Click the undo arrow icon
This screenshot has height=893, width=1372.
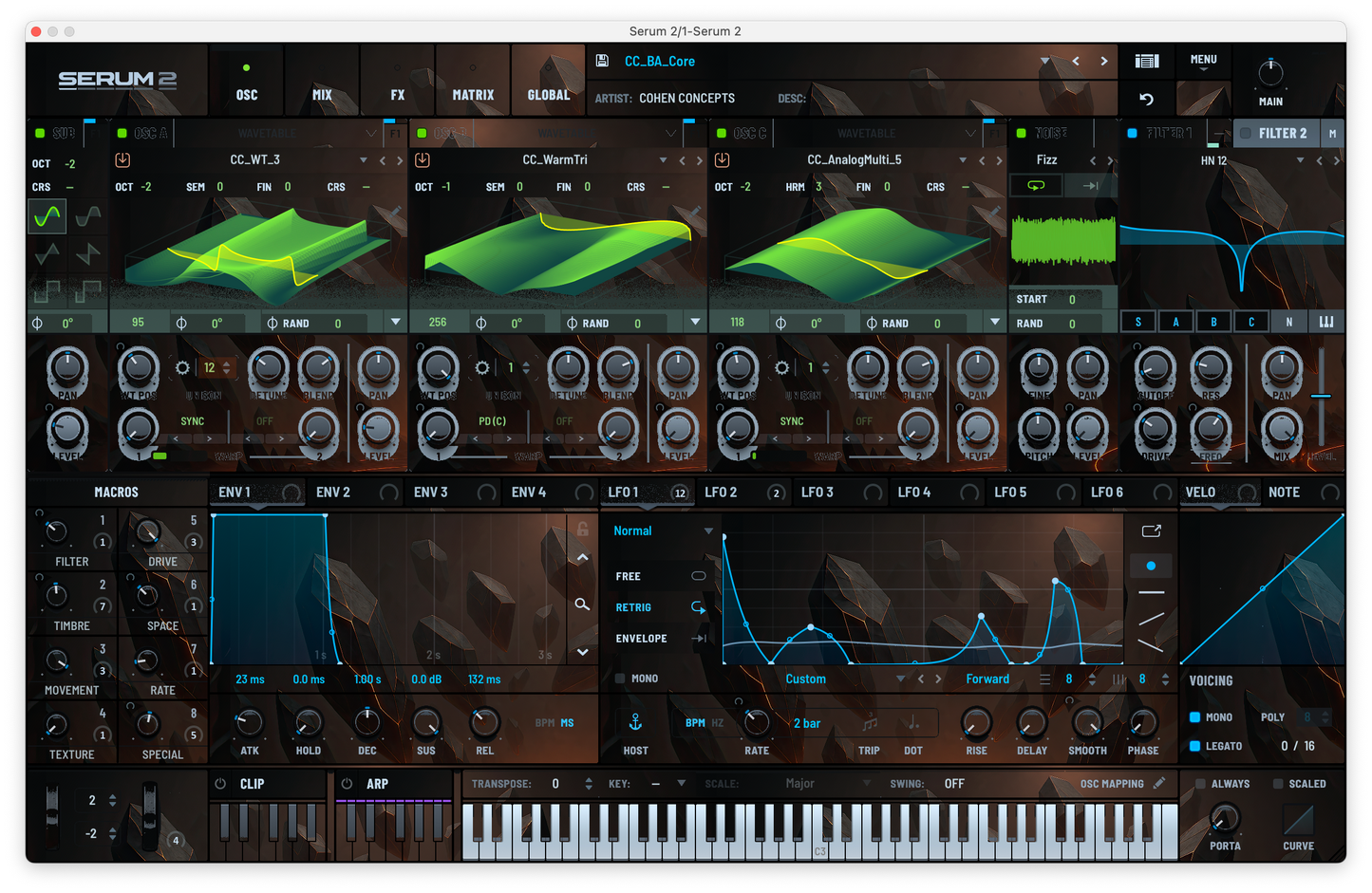pos(1146,99)
